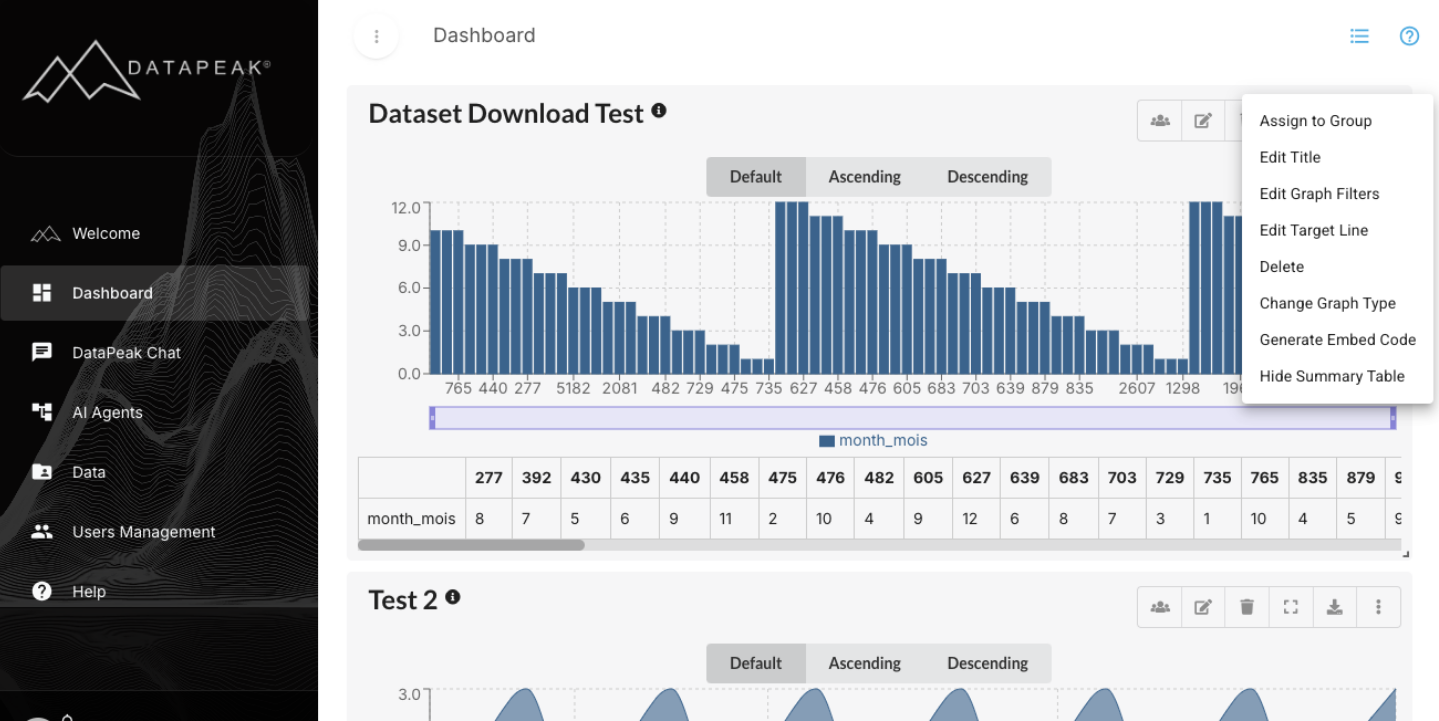This screenshot has width=1439, height=721.
Task: Click the month_mois range slider below the chart
Action: [x=912, y=416]
